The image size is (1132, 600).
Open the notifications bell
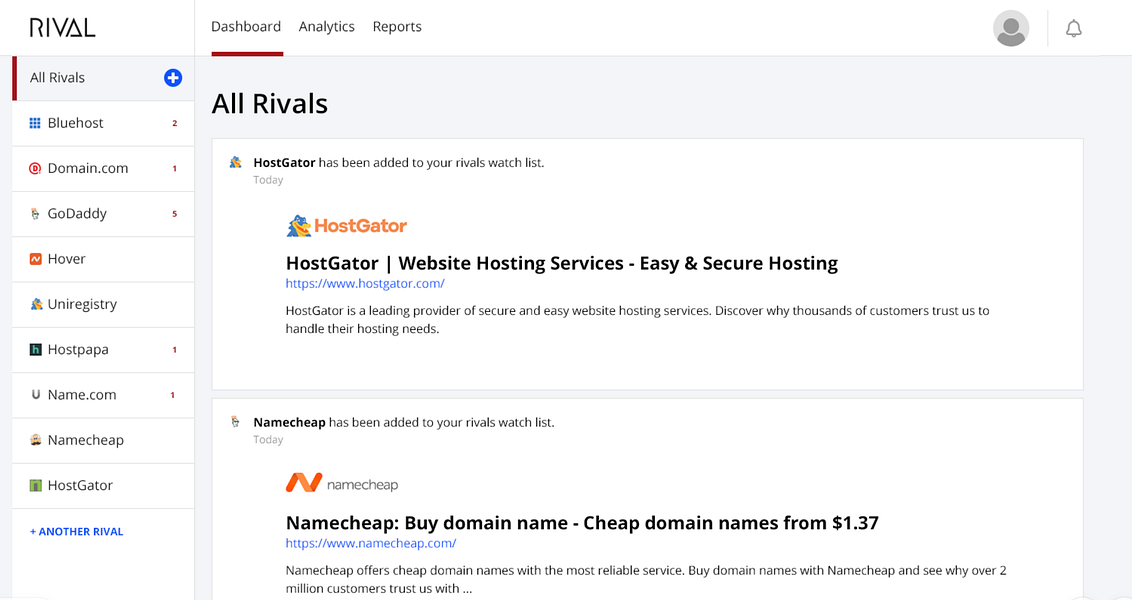point(1074,28)
